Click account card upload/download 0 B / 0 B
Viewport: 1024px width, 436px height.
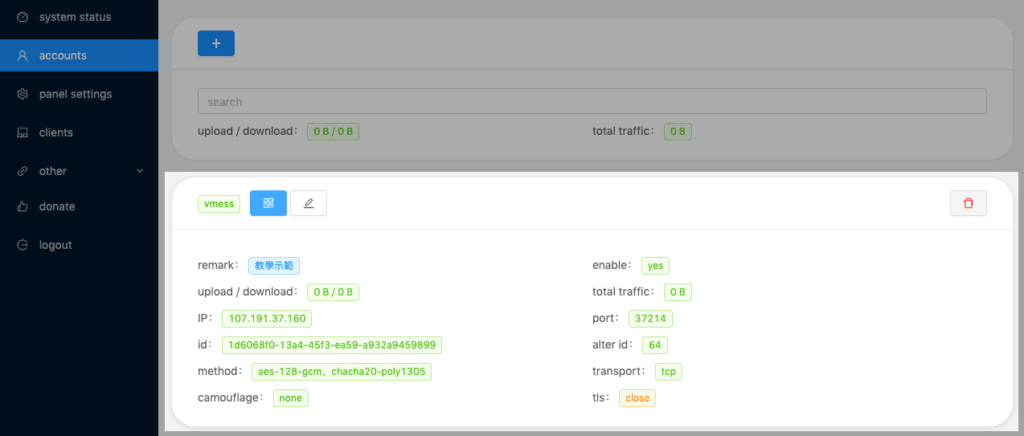(x=333, y=292)
